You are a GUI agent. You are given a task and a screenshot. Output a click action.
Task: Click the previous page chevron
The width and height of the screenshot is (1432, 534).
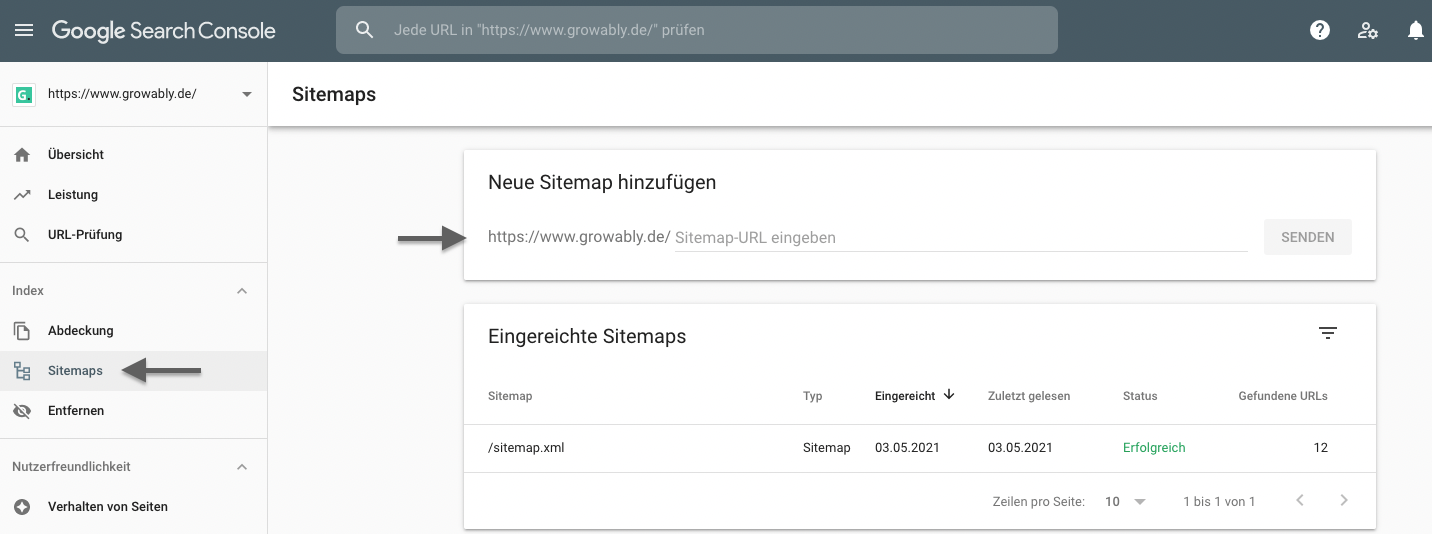(x=1300, y=500)
